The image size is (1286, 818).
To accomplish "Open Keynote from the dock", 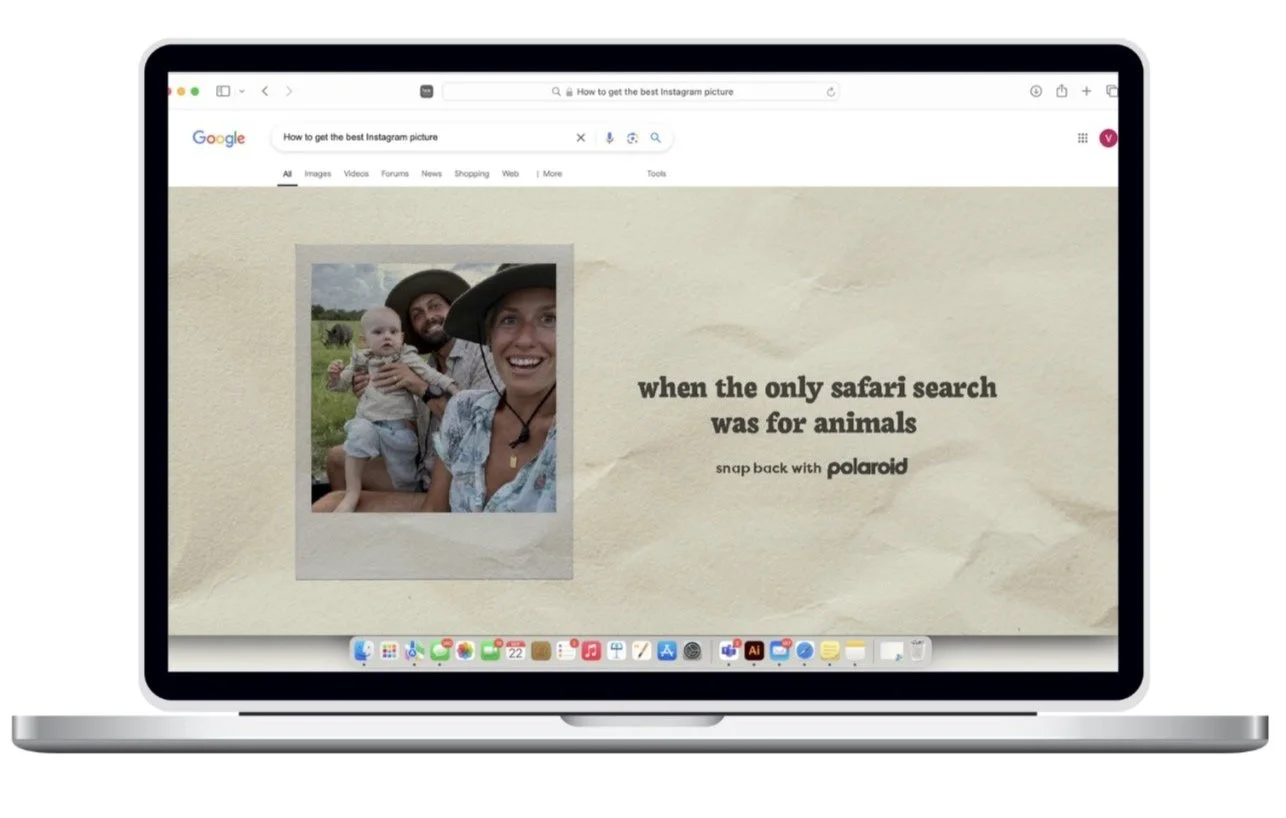I will click(x=617, y=651).
